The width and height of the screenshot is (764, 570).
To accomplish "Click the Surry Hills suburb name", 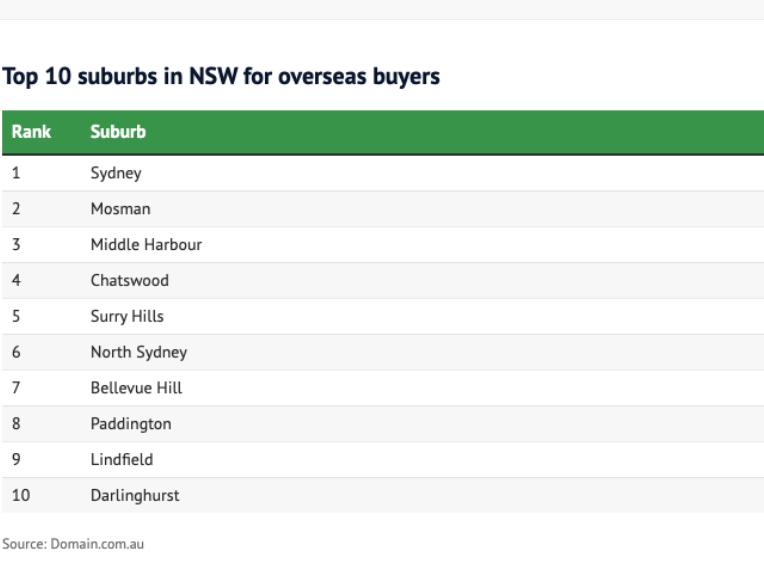I will click(127, 316).
